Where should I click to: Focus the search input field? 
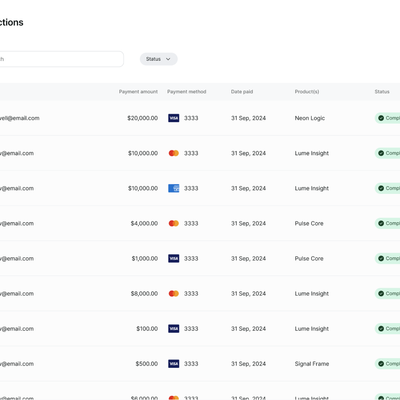pyautogui.click(x=61, y=59)
